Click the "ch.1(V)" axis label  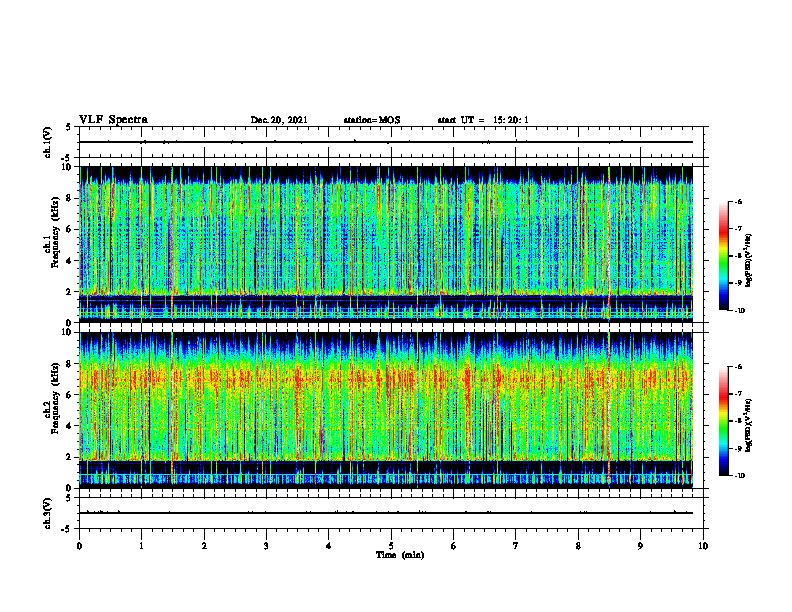coord(47,142)
